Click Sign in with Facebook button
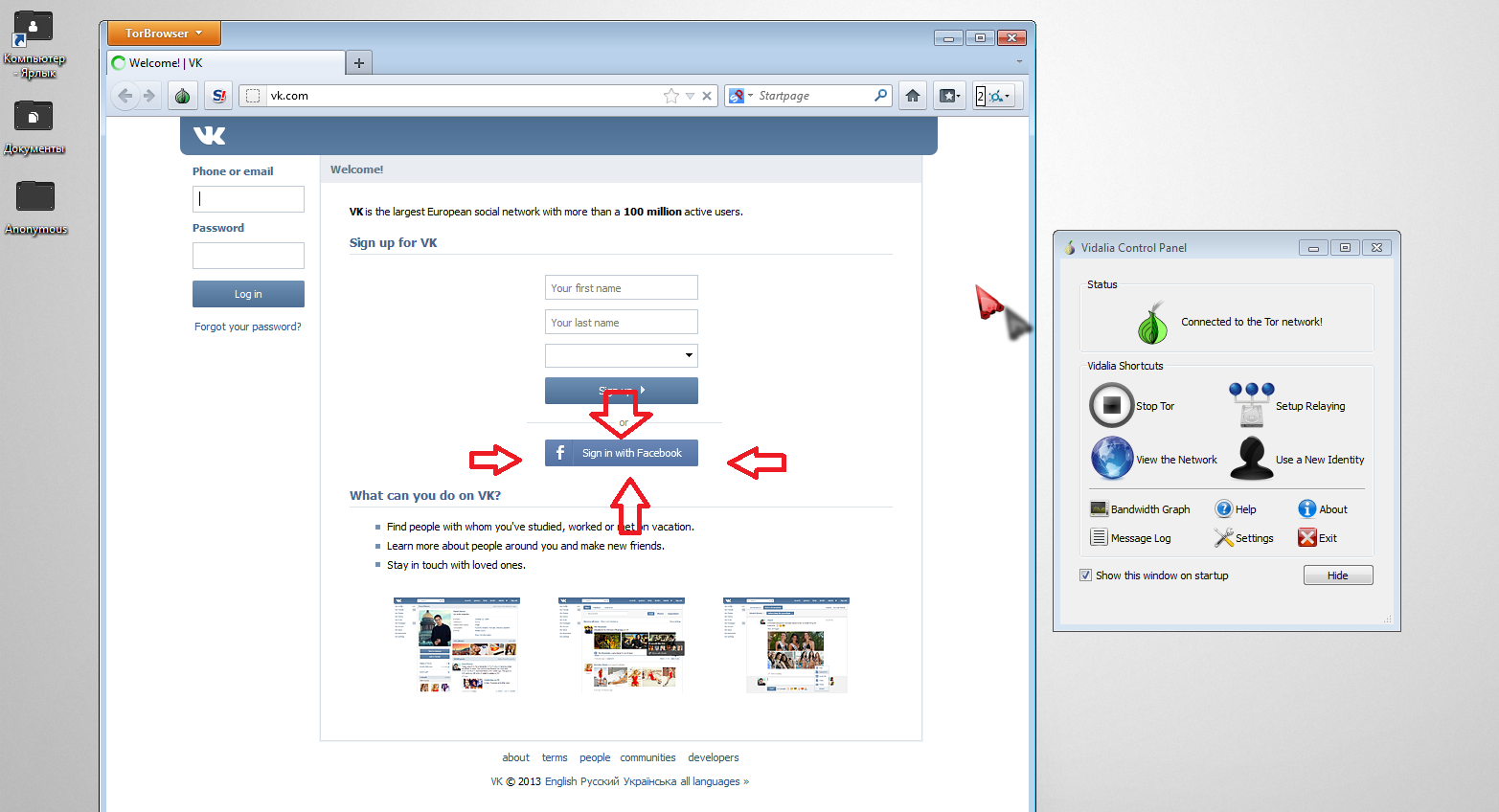This screenshot has height=812, width=1499. (621, 453)
